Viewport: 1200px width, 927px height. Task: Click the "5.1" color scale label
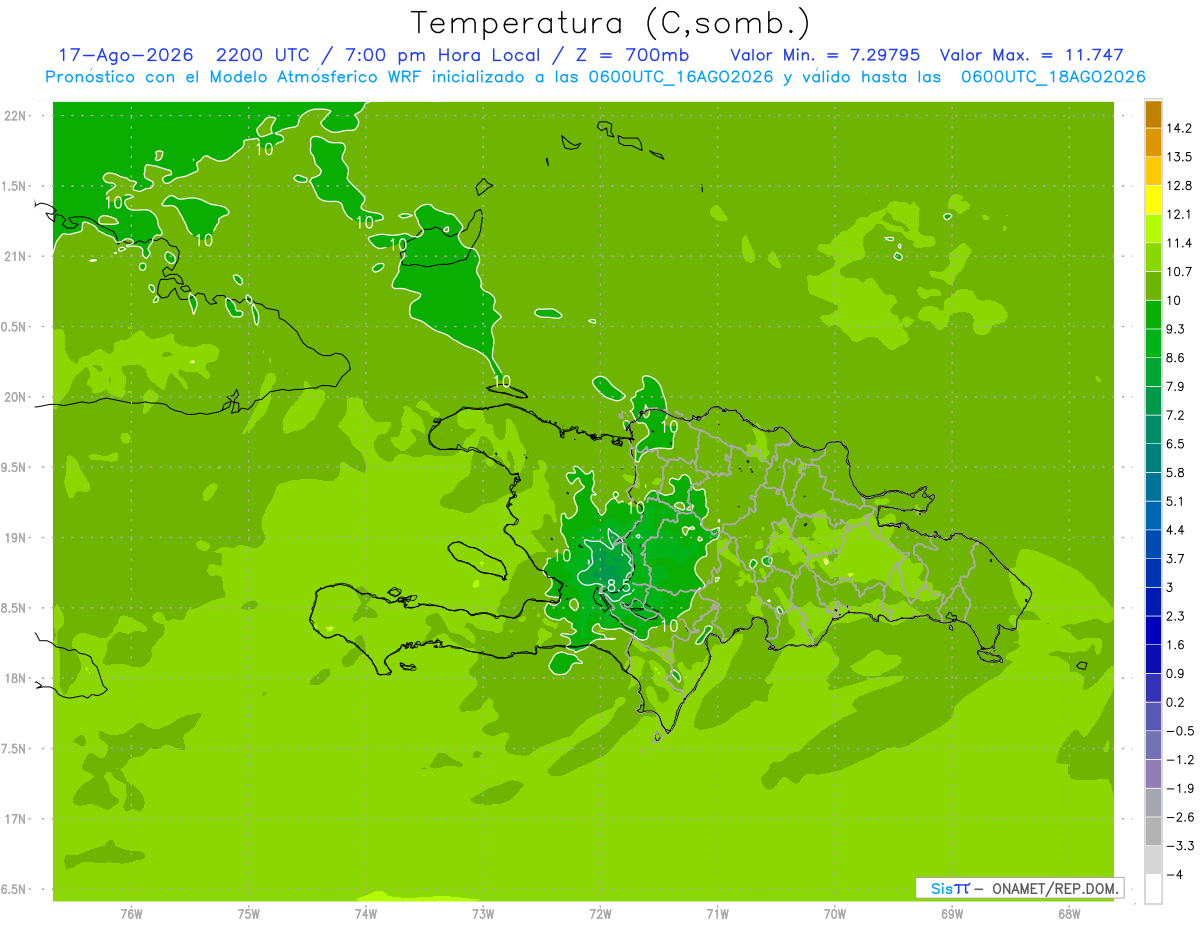[x=1176, y=501]
